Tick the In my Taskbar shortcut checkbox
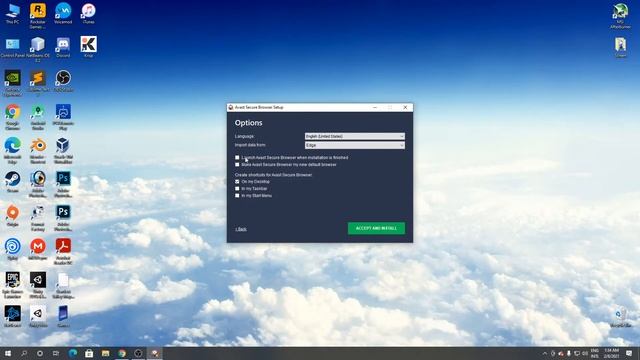Screen dimensions: 640x360 coord(237,189)
